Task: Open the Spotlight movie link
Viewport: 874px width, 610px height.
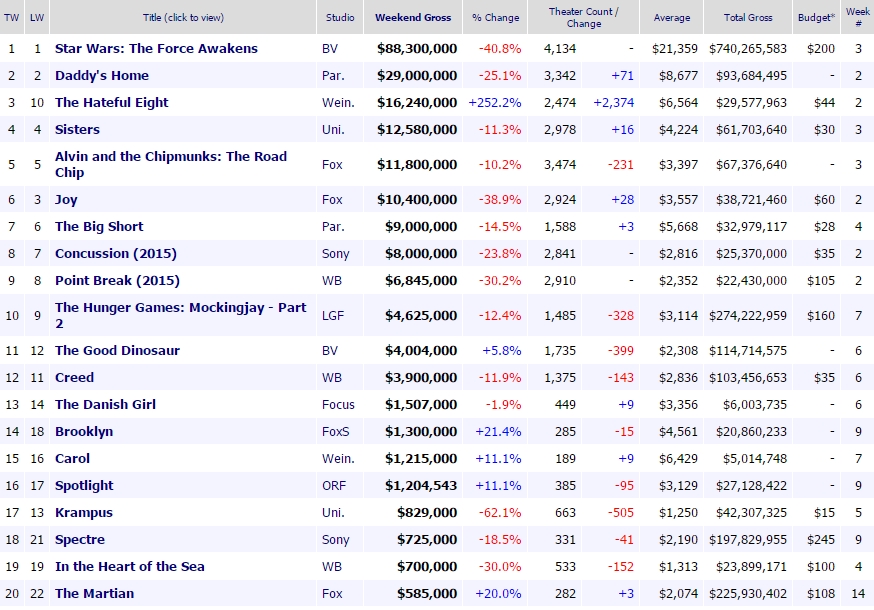Action: (84, 486)
